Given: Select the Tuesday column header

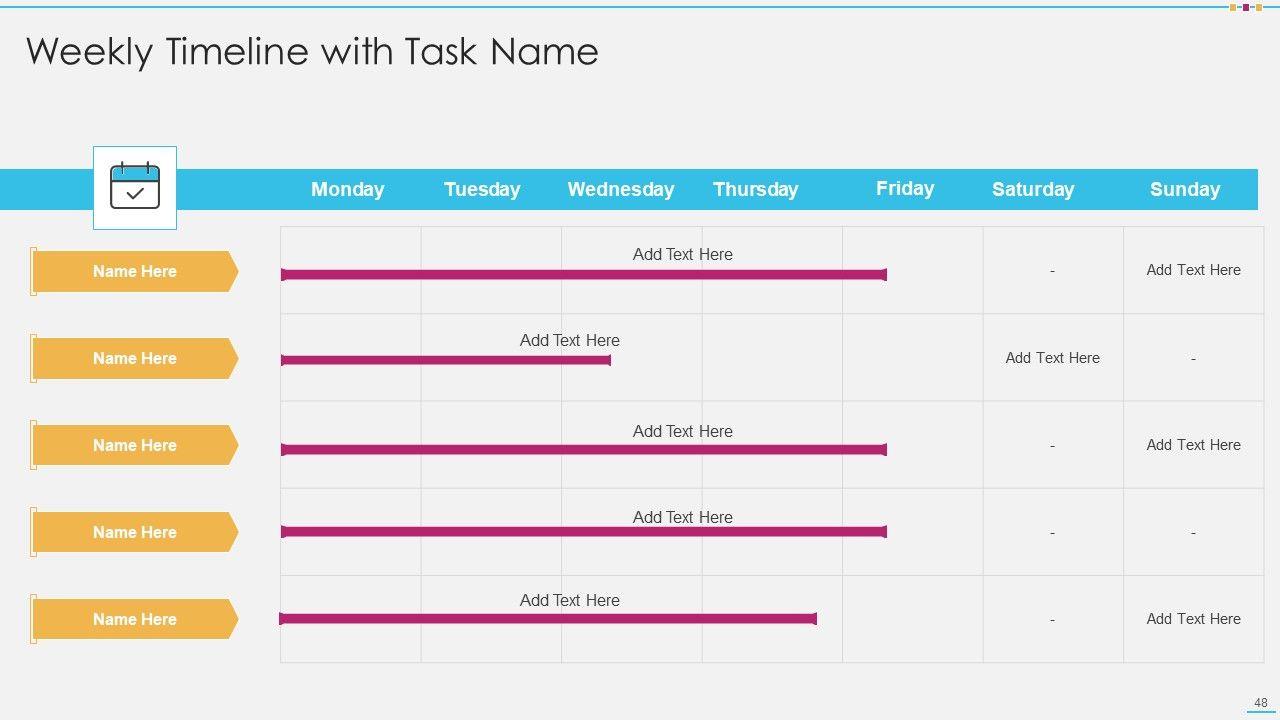Looking at the screenshot, I should coord(482,190).
